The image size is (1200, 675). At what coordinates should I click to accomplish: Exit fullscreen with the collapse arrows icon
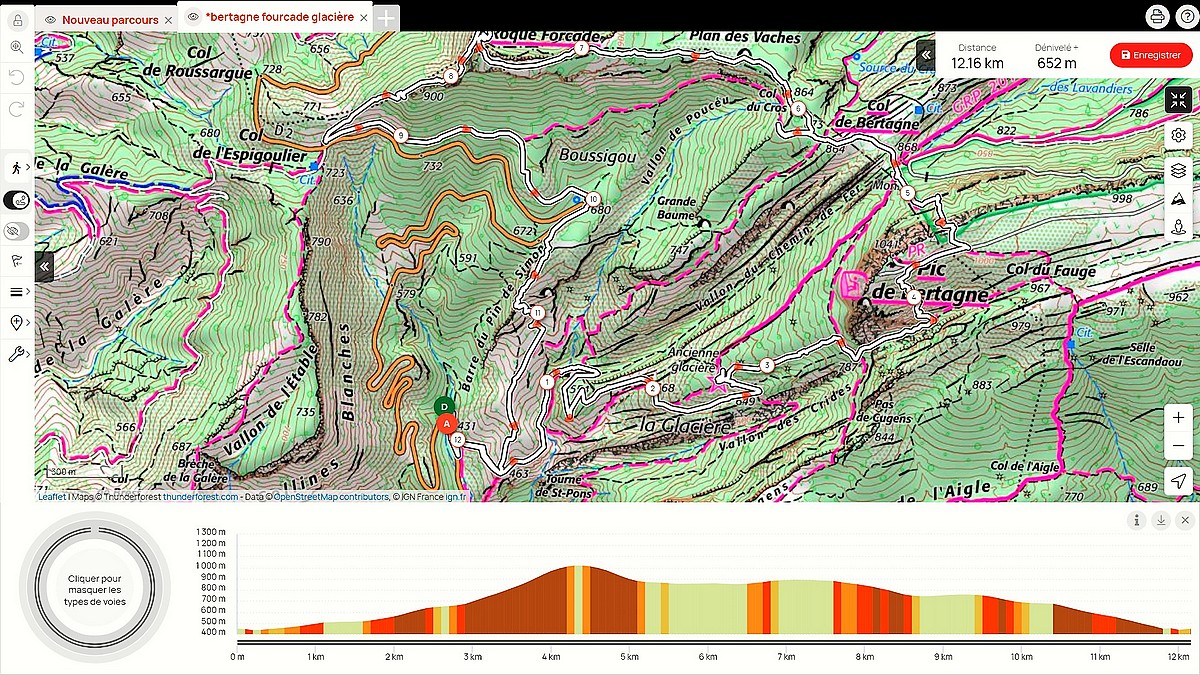coord(1178,100)
